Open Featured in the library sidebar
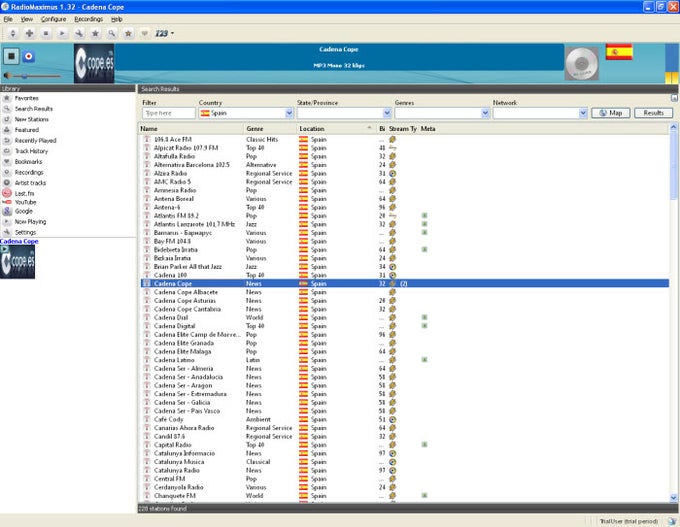The width and height of the screenshot is (680, 527). tap(26, 130)
